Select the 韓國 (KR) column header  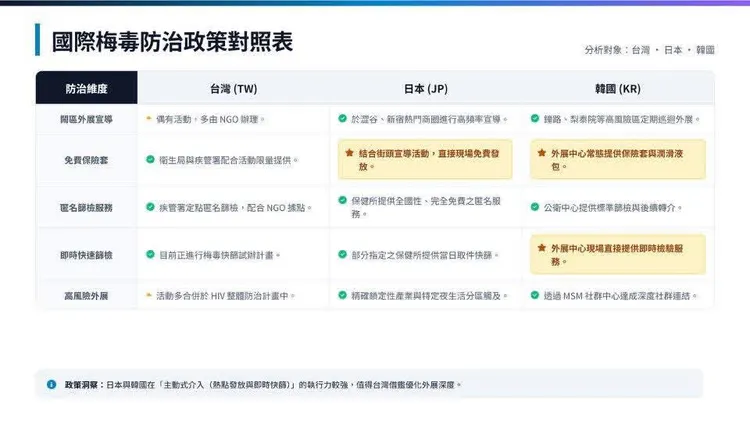tap(617, 88)
